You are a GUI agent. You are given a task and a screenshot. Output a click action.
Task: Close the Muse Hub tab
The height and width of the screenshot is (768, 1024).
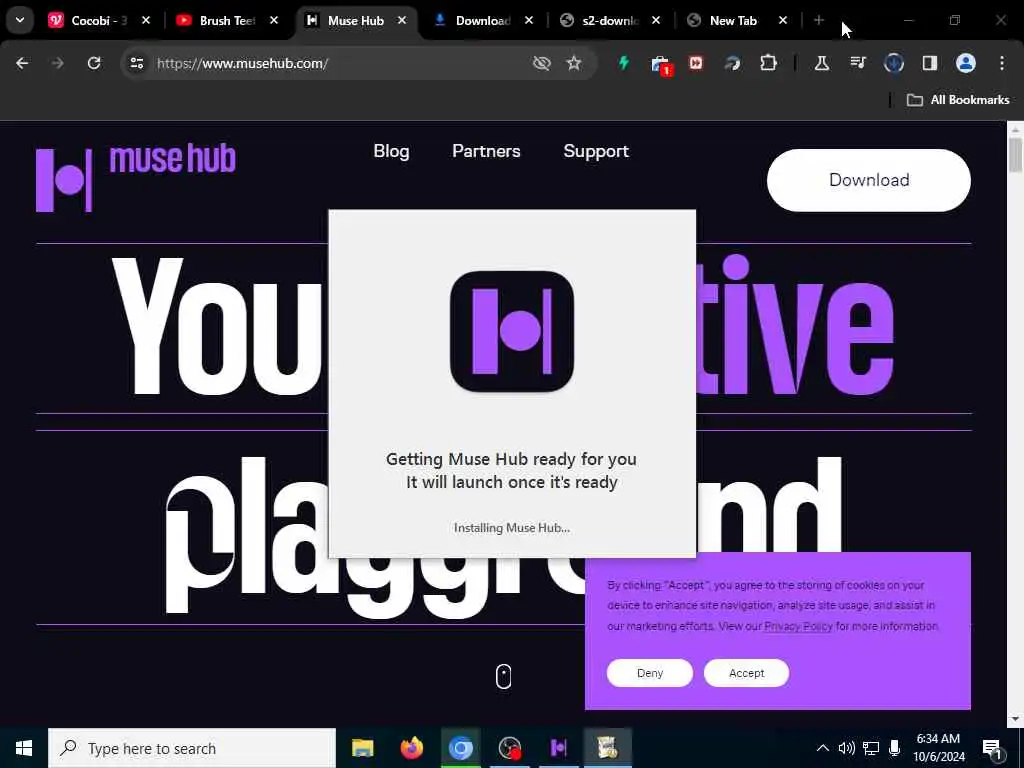click(402, 20)
